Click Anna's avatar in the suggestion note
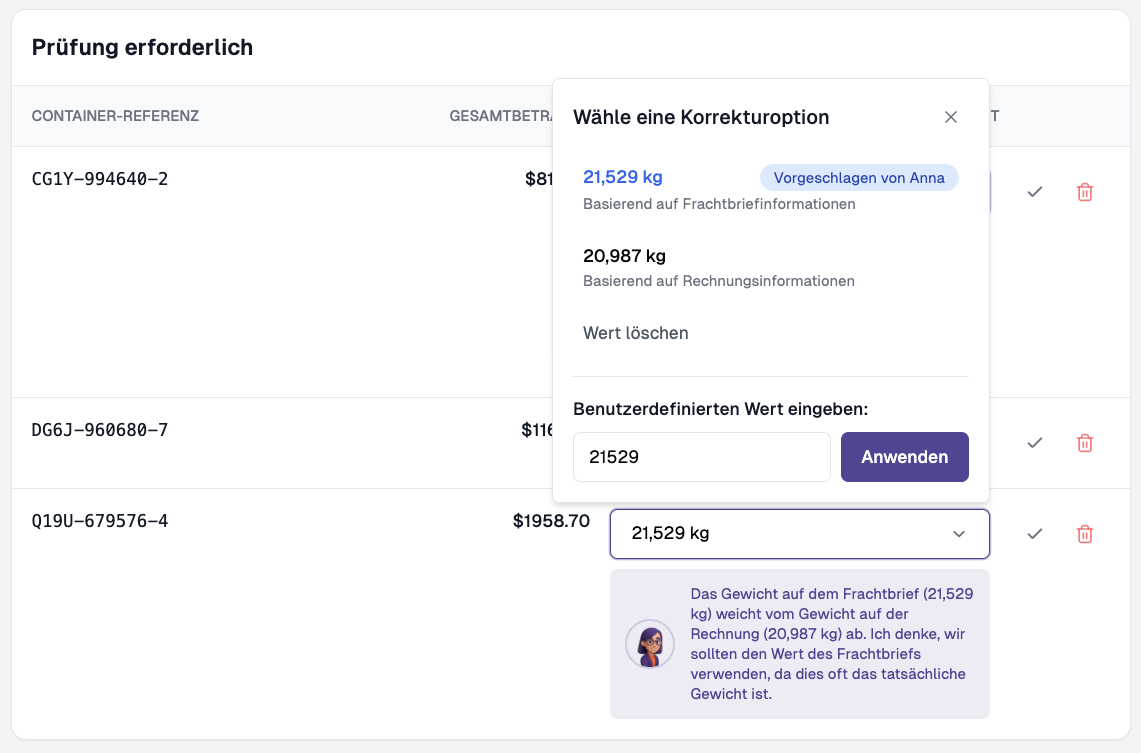1141x753 pixels. (x=650, y=644)
